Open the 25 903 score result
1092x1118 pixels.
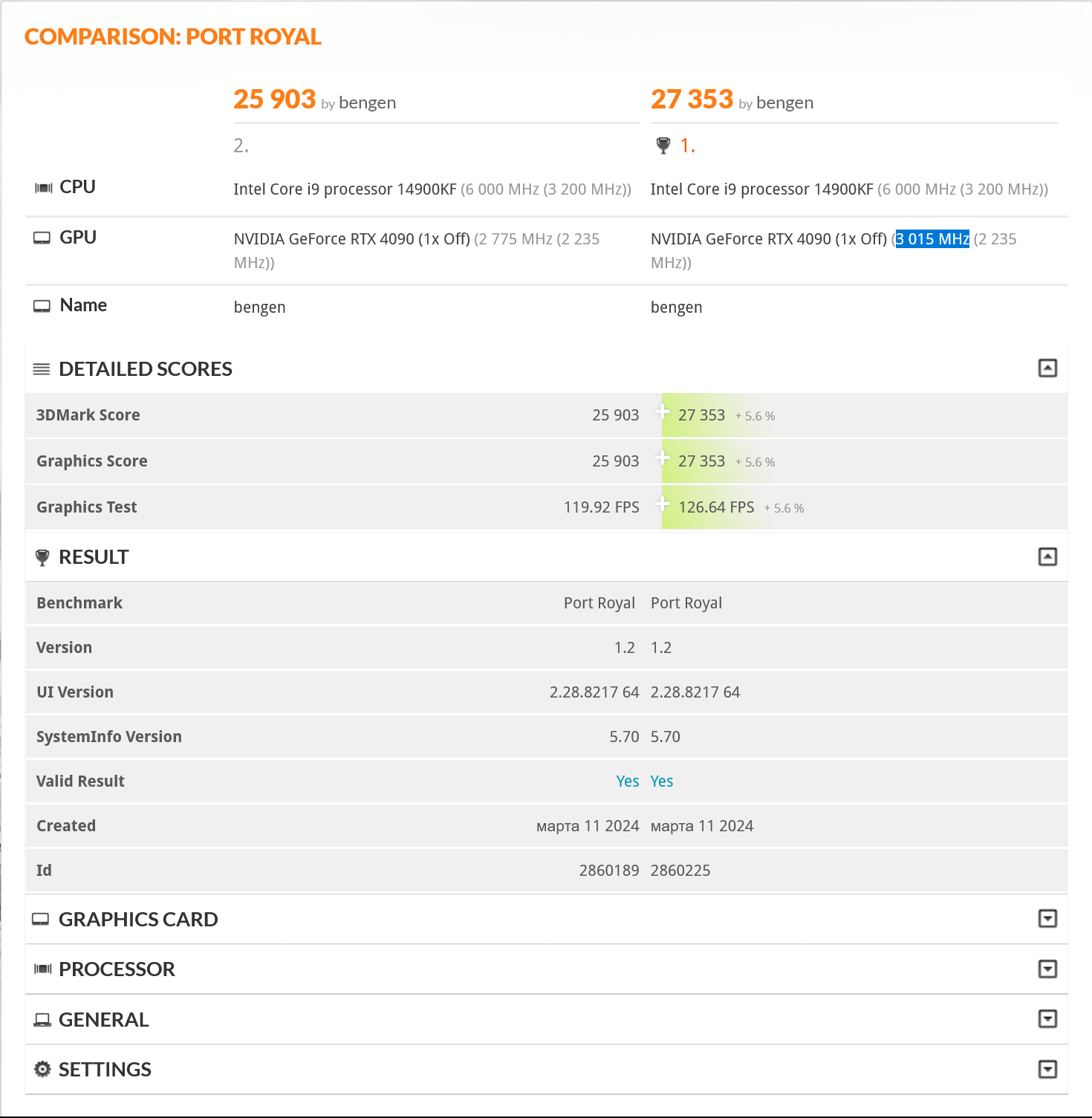pyautogui.click(x=274, y=100)
